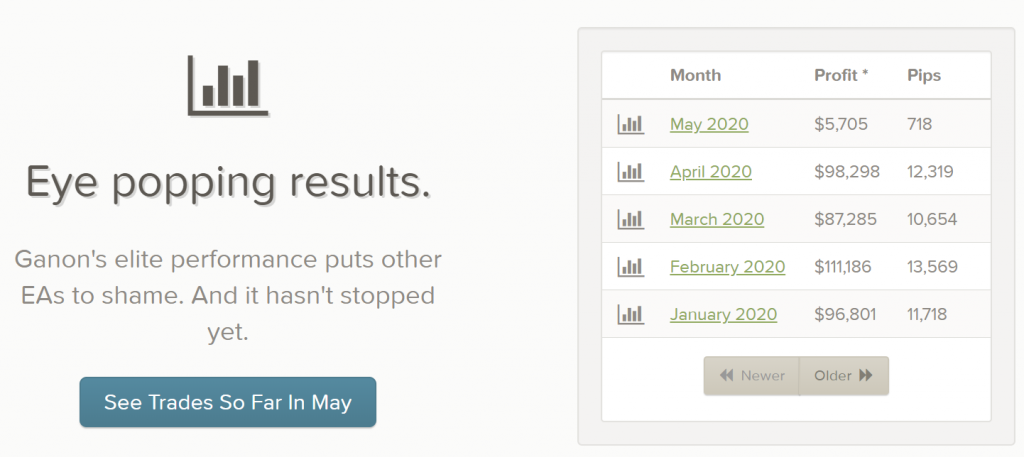This screenshot has height=457, width=1024.
Task: Click the $111,186 profit value for February
Action: [842, 267]
